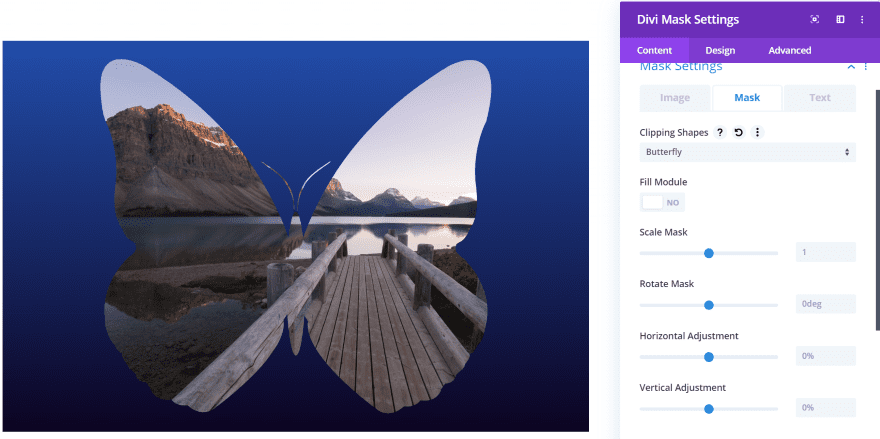Collapse the Mask Settings section chevron

851,67
